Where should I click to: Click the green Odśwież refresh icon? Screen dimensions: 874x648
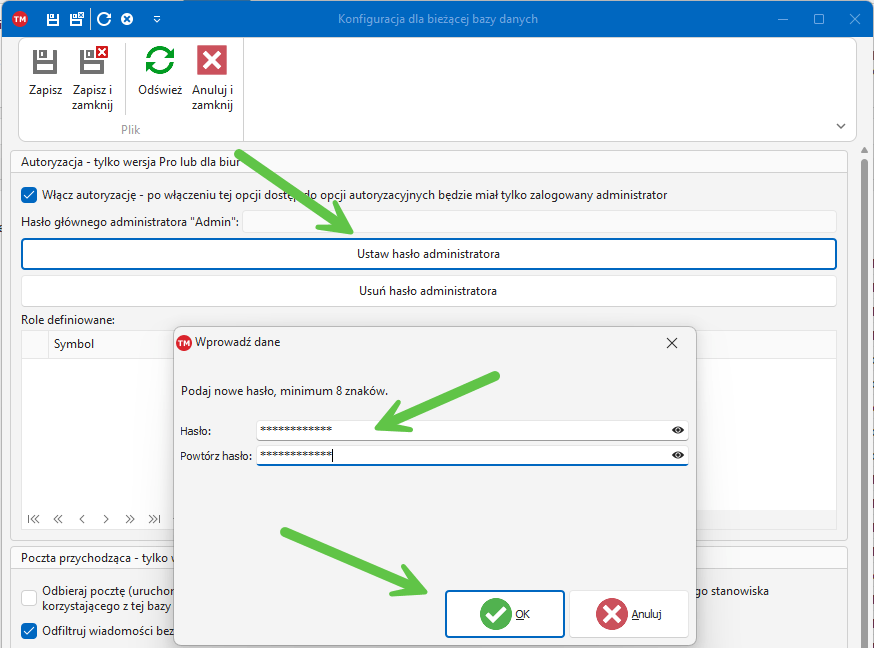[x=159, y=62]
